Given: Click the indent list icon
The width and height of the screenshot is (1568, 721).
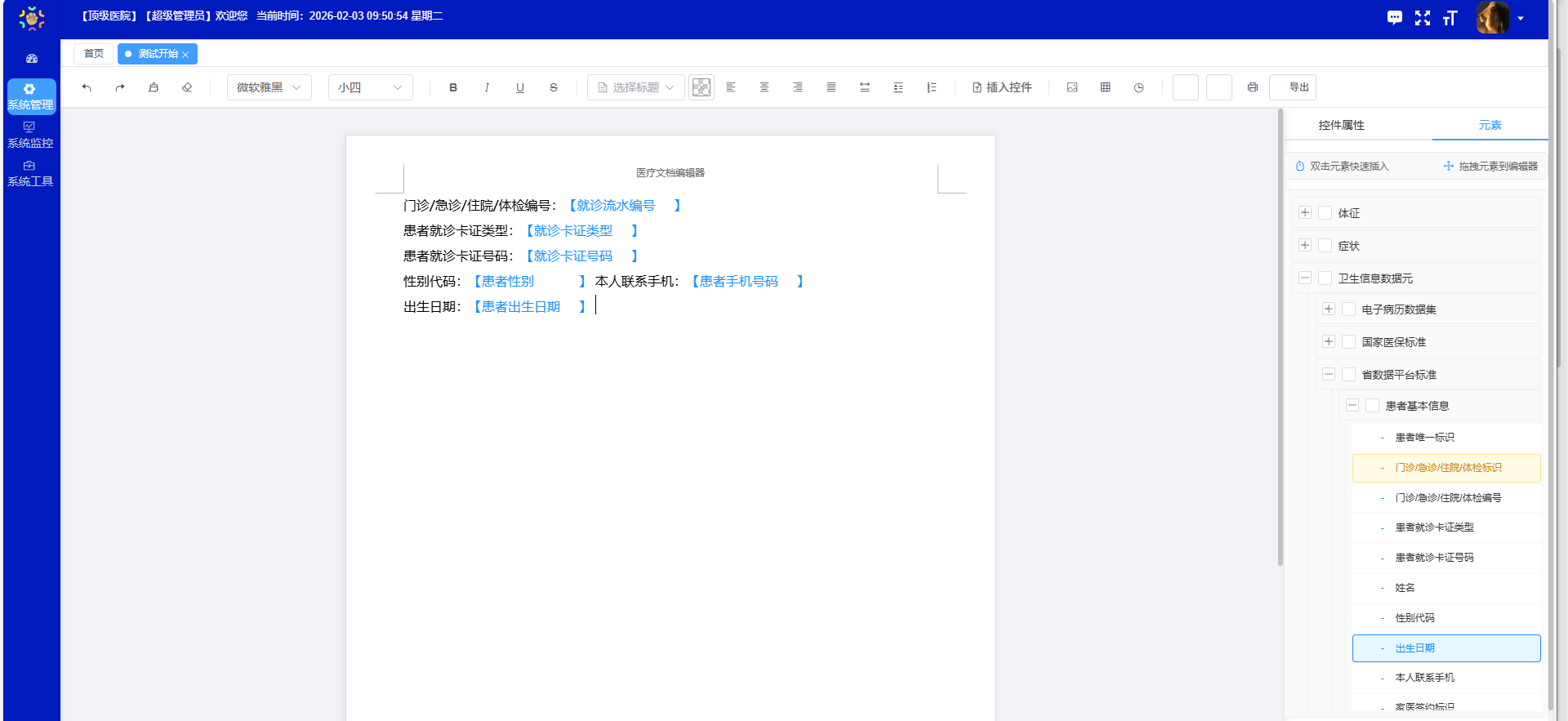Looking at the screenshot, I should (x=898, y=87).
